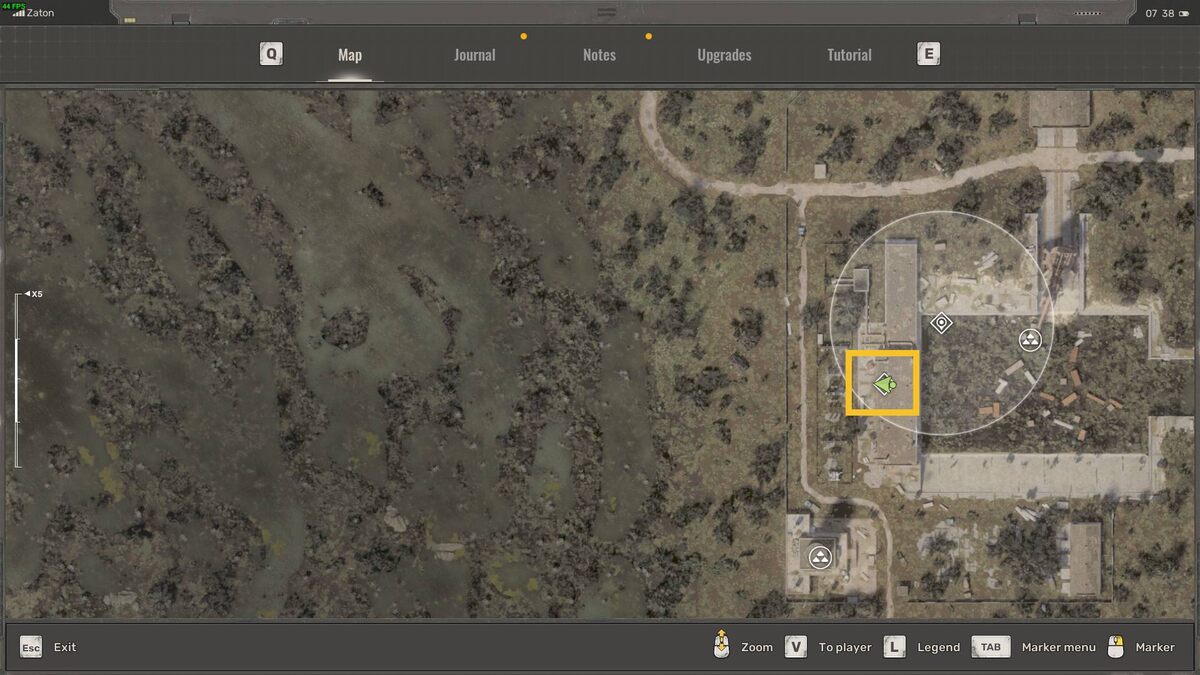Click the Notes notification dot
The width and height of the screenshot is (1200, 675).
(x=648, y=37)
